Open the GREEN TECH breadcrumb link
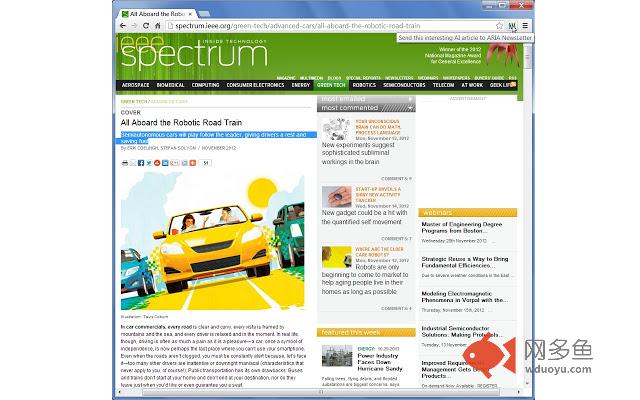Image resolution: width=640 pixels, height=400 pixels. click(x=133, y=101)
